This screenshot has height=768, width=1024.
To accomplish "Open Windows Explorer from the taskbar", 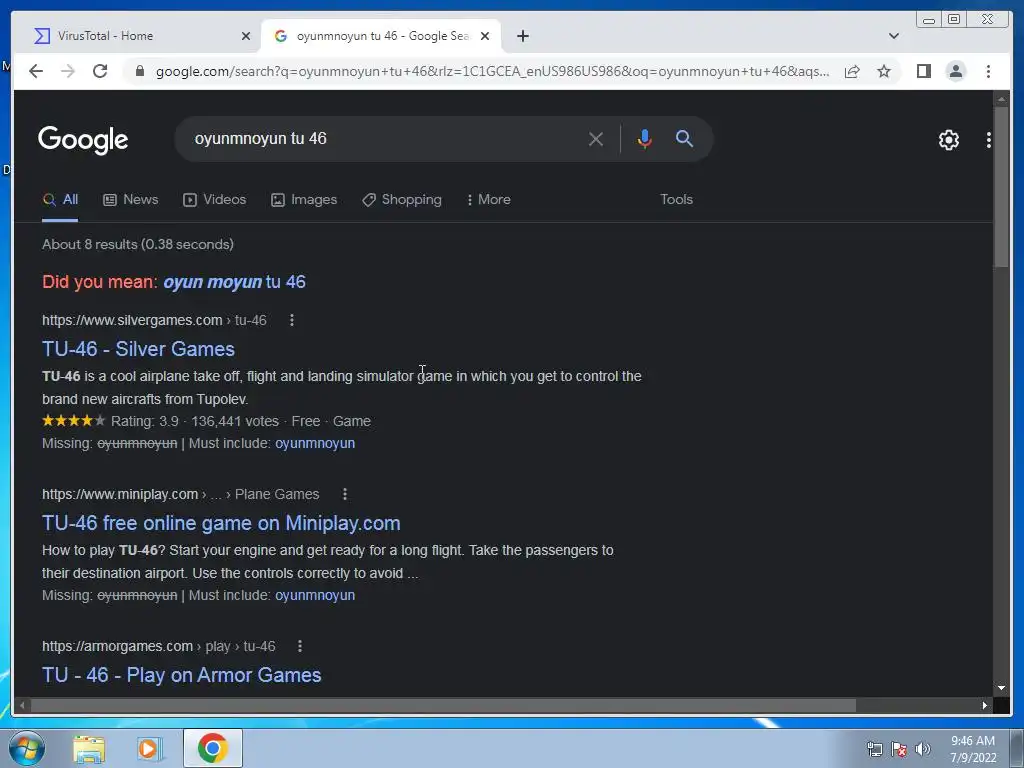I will (x=89, y=748).
